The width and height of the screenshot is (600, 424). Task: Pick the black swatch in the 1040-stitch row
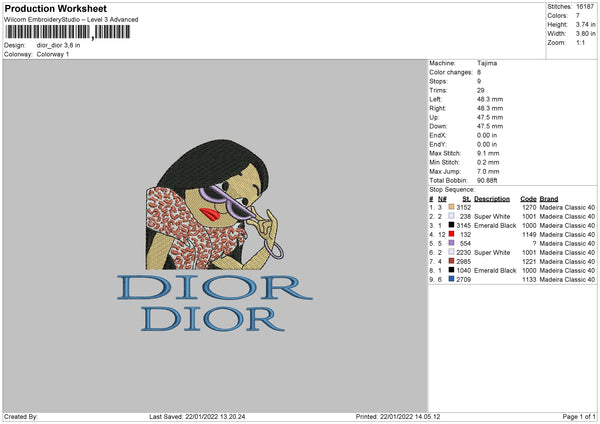pyautogui.click(x=451, y=270)
